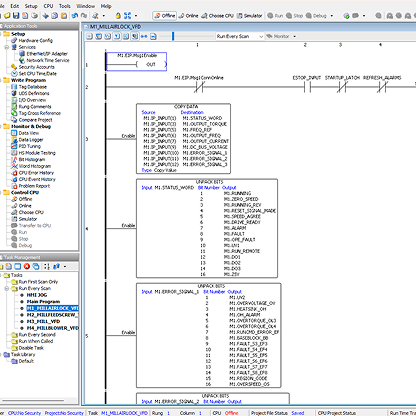Open Network Time Service entry
This screenshot has width=416, height=416.
click(48, 60)
